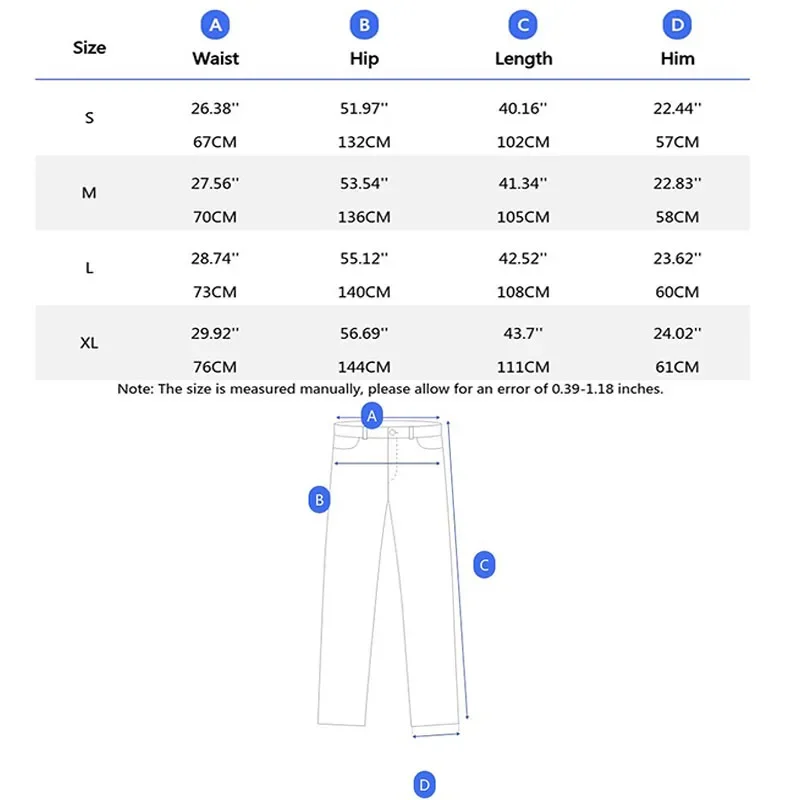Click the A badge above the Waist header
The width and height of the screenshot is (800, 800).
[x=215, y=24]
